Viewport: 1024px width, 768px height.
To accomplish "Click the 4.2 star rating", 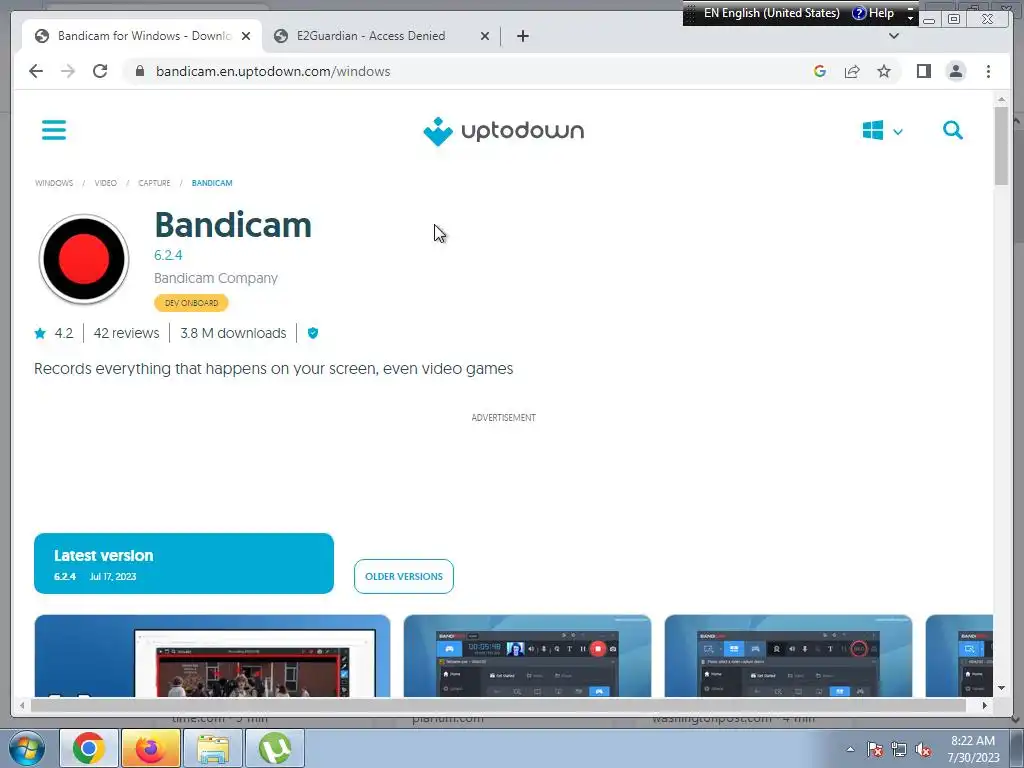I will 54,333.
